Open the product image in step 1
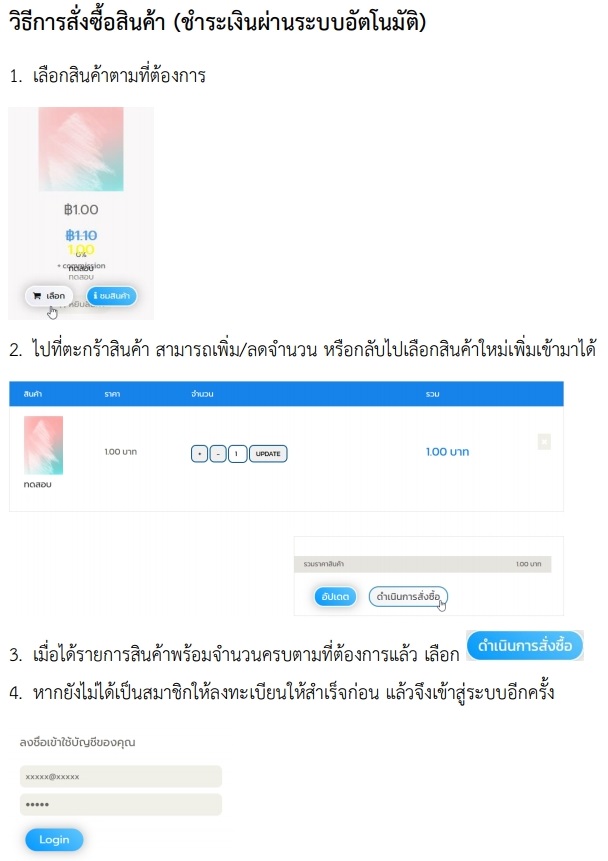The width and height of the screenshot is (608, 861). point(81,149)
